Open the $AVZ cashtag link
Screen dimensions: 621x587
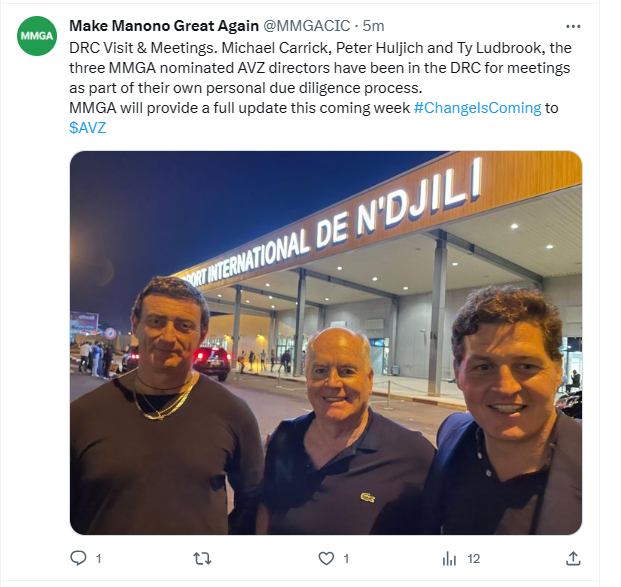tap(88, 128)
